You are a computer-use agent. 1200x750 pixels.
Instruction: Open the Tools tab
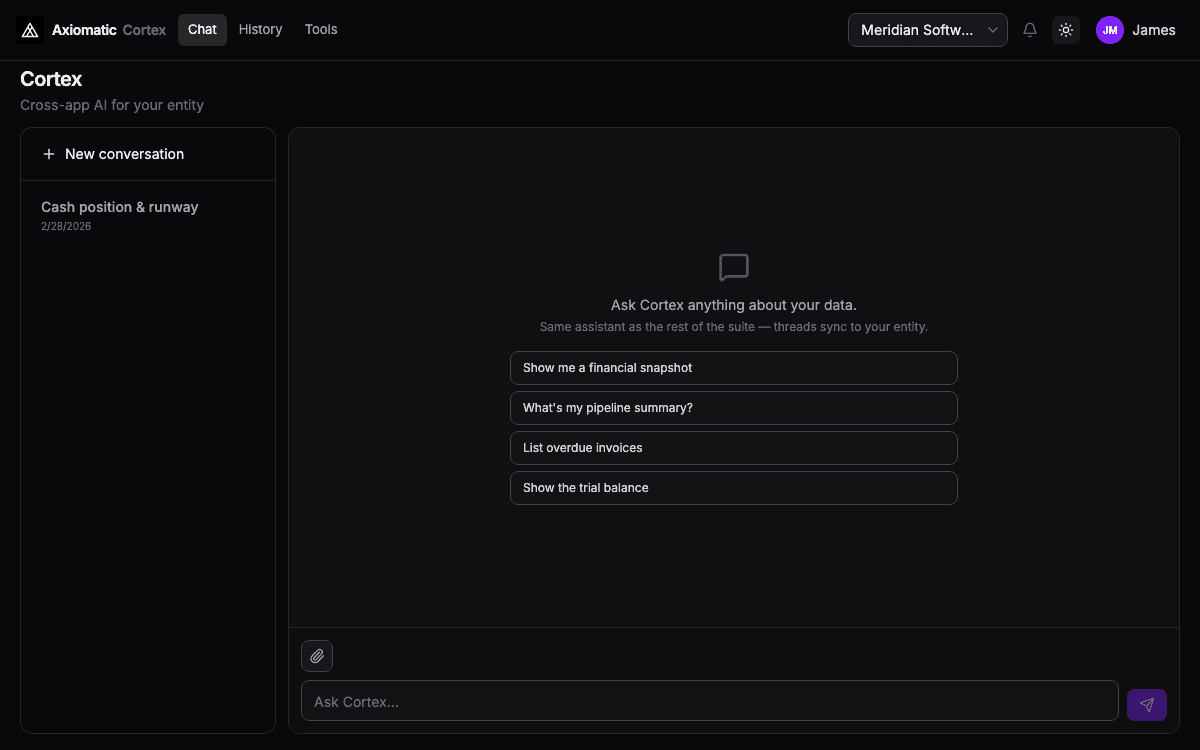321,29
